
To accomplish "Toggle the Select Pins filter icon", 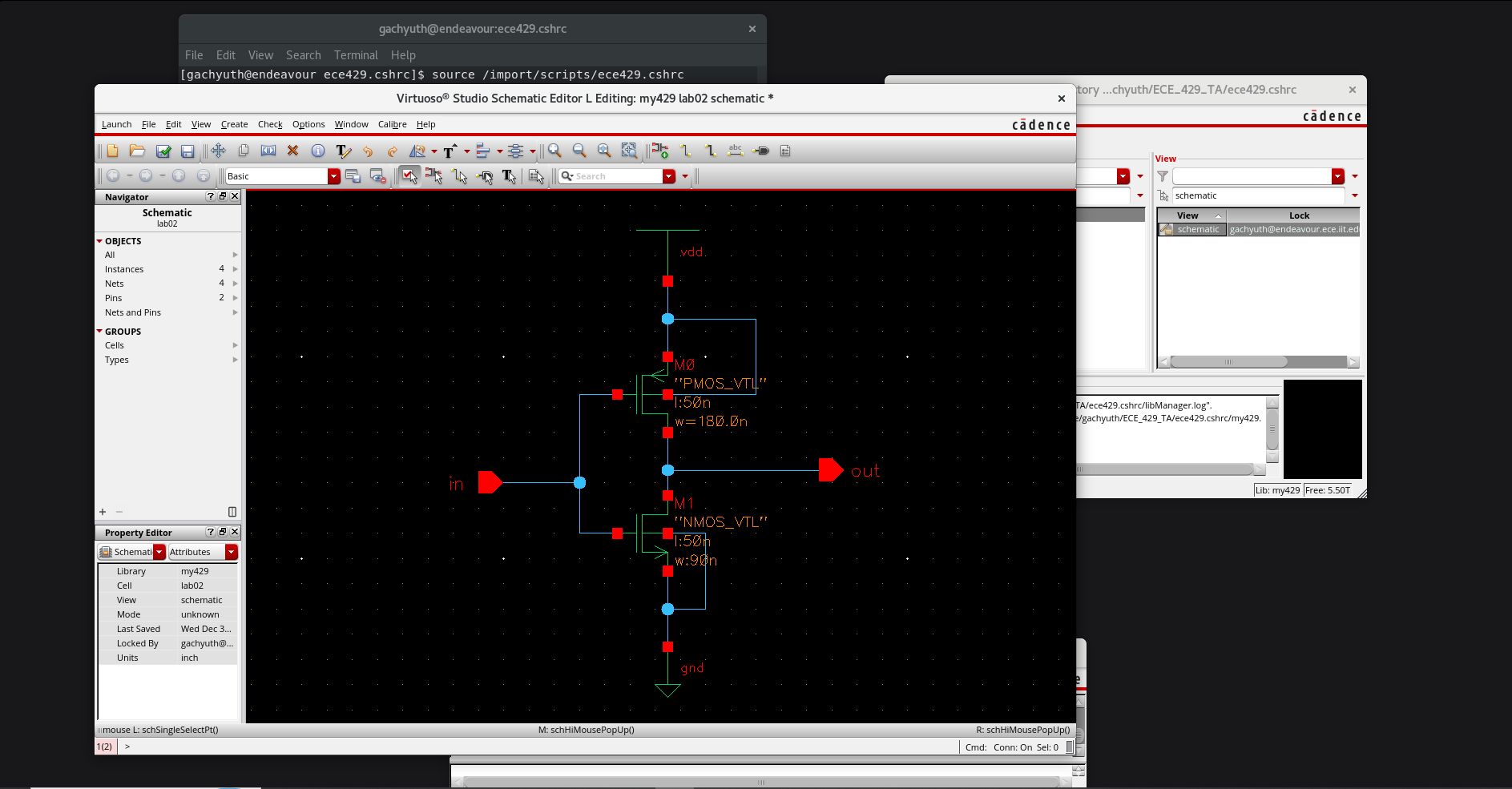I will click(485, 176).
